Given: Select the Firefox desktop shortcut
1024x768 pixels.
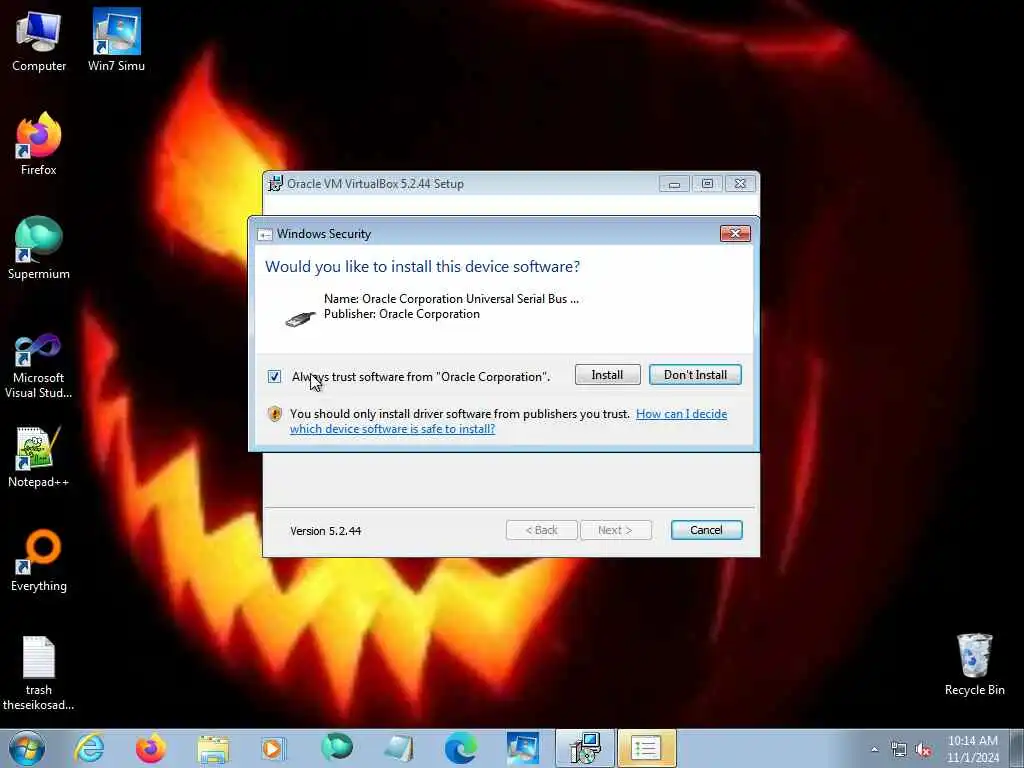Looking at the screenshot, I should click(x=39, y=144).
